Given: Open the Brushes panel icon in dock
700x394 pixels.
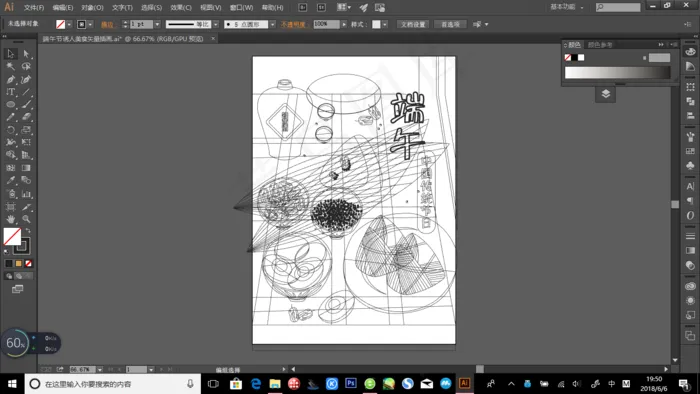Looking at the screenshot, I should pos(690,137).
